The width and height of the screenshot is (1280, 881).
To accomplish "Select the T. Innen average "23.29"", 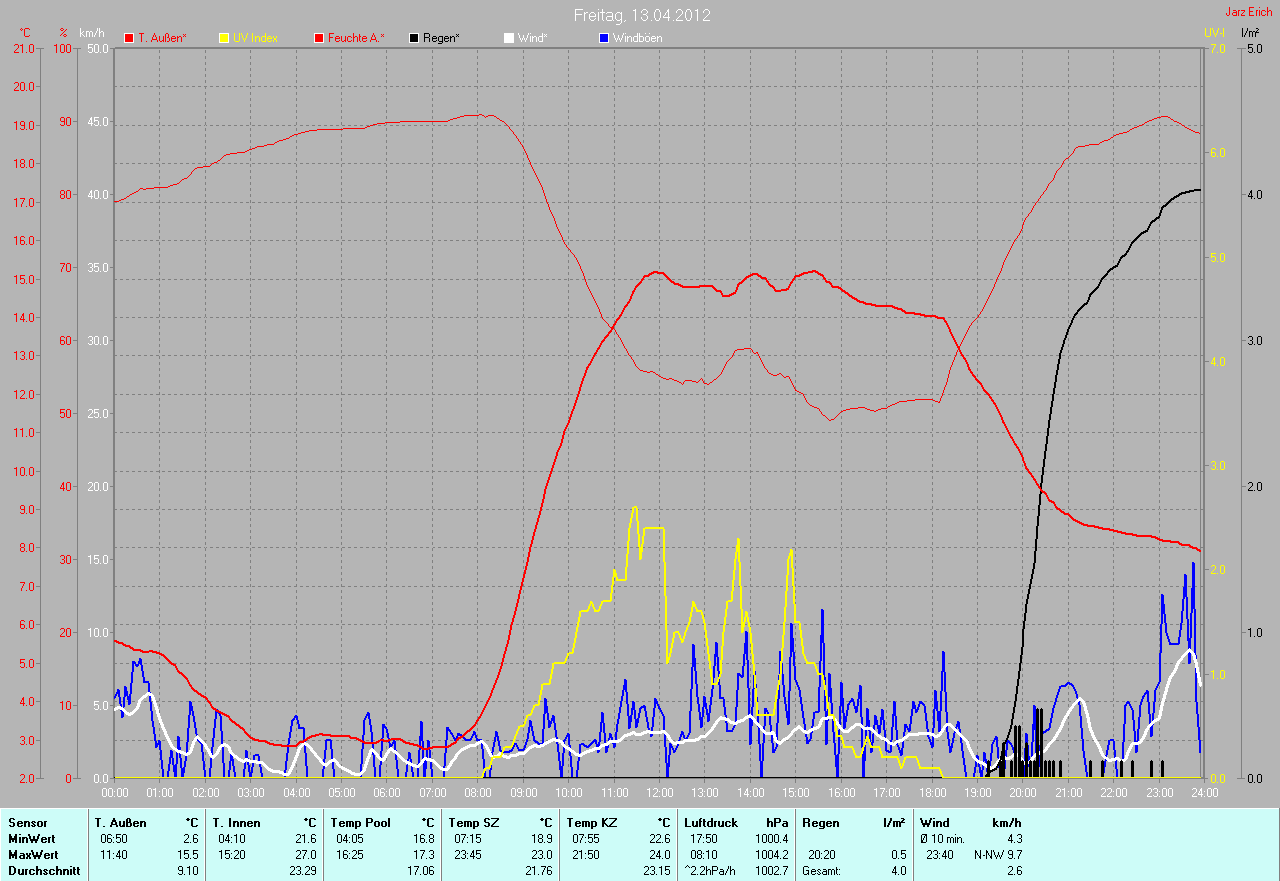I will 302,871.
